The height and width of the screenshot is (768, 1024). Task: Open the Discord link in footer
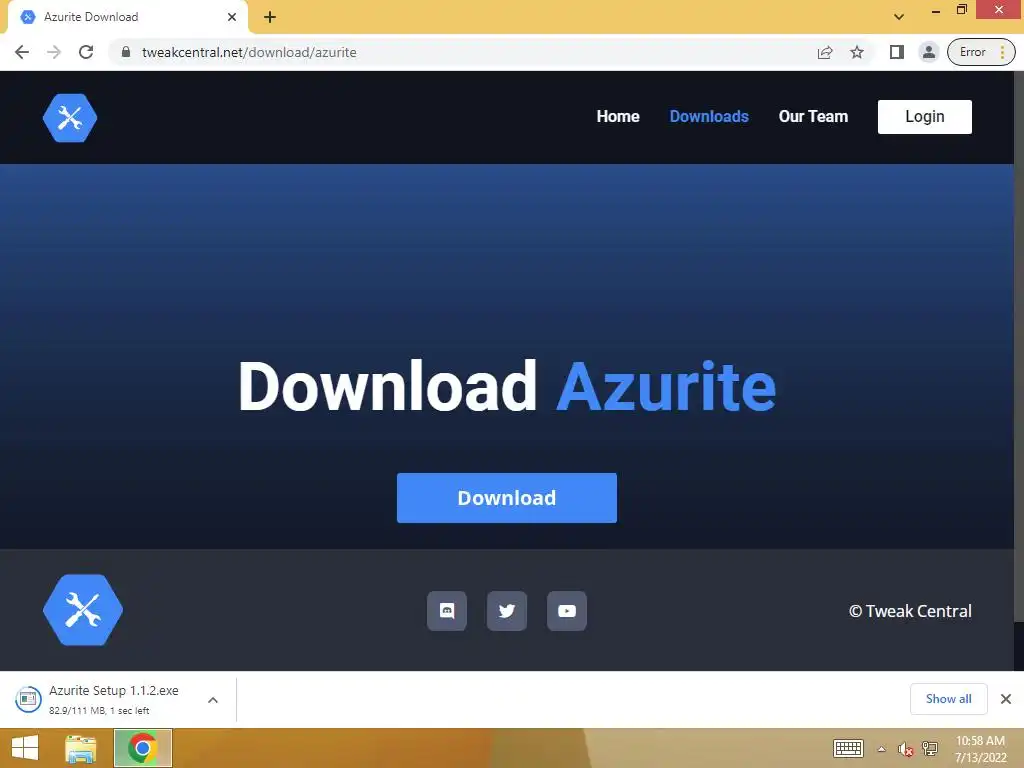[447, 611]
